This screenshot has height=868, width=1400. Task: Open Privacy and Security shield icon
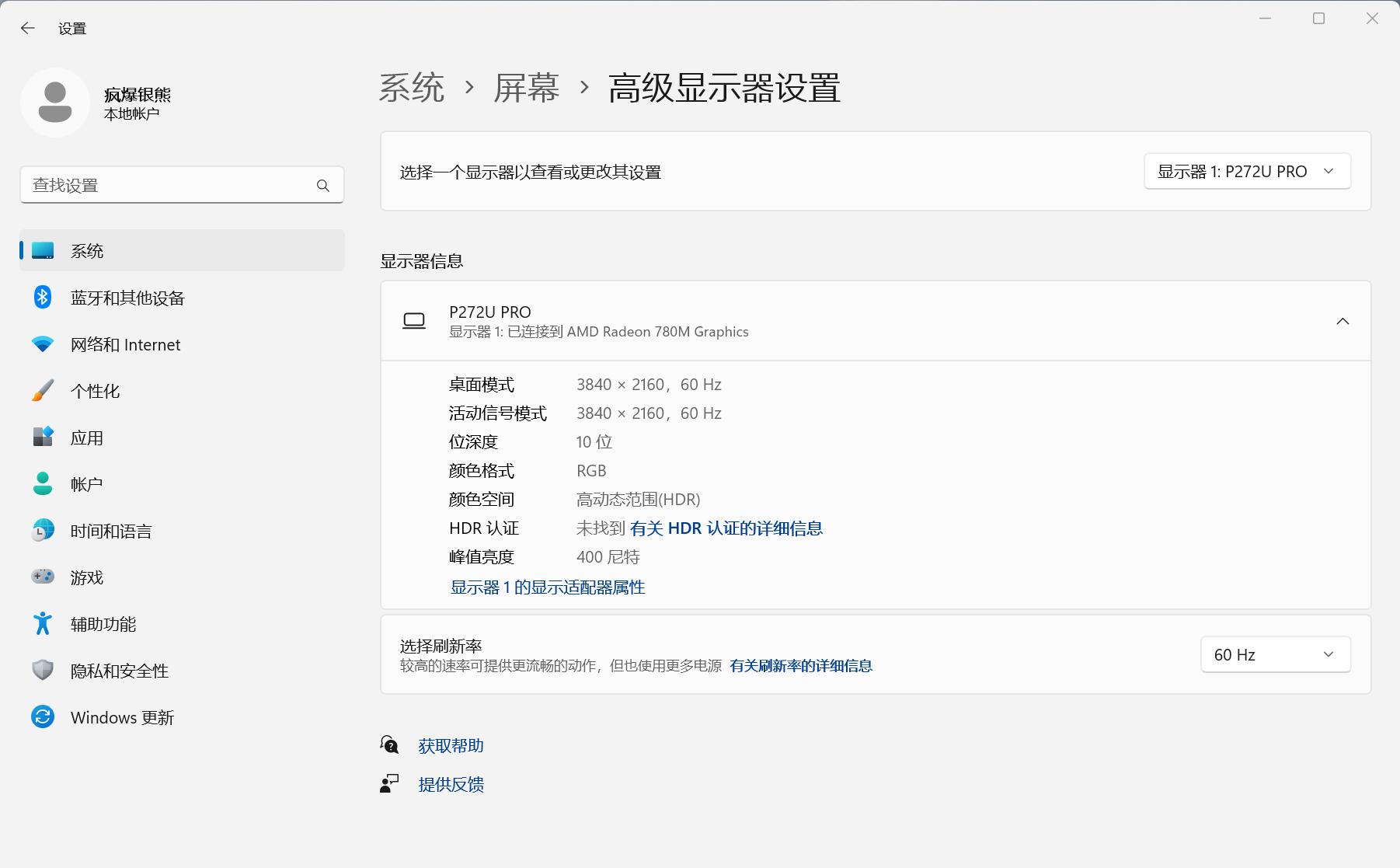tap(43, 671)
